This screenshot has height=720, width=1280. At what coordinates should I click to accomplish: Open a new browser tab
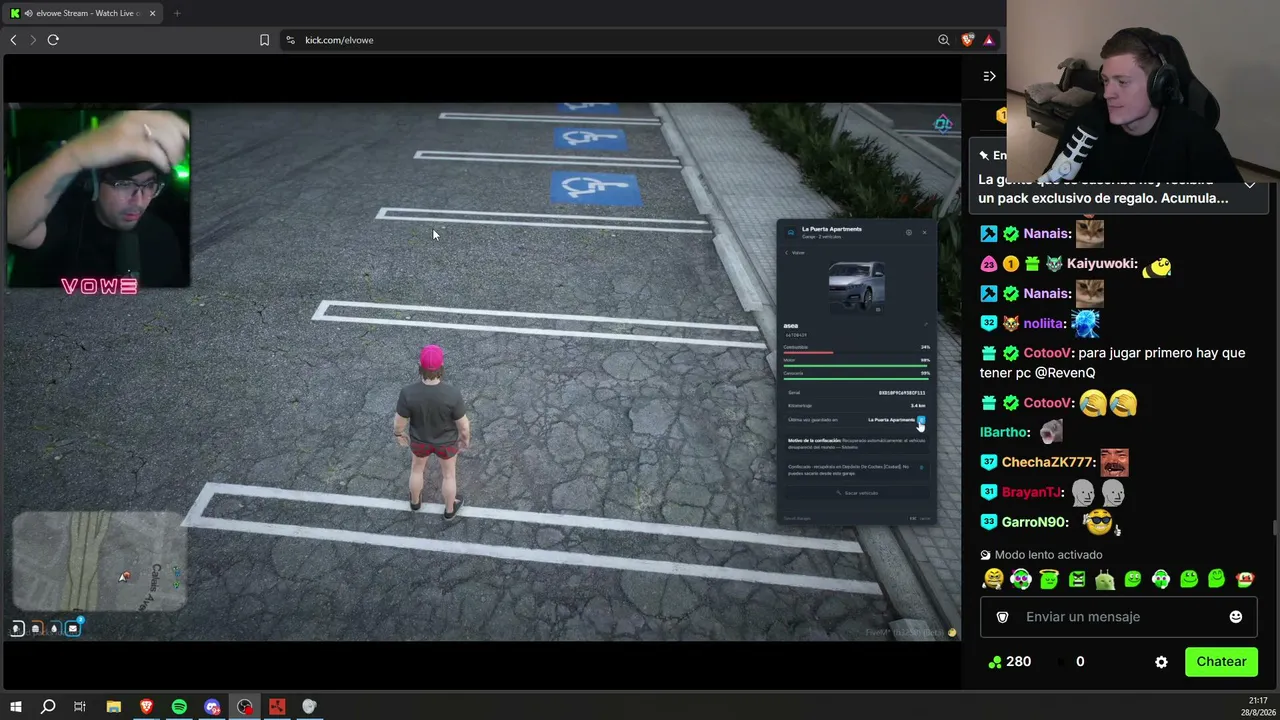[x=177, y=13]
